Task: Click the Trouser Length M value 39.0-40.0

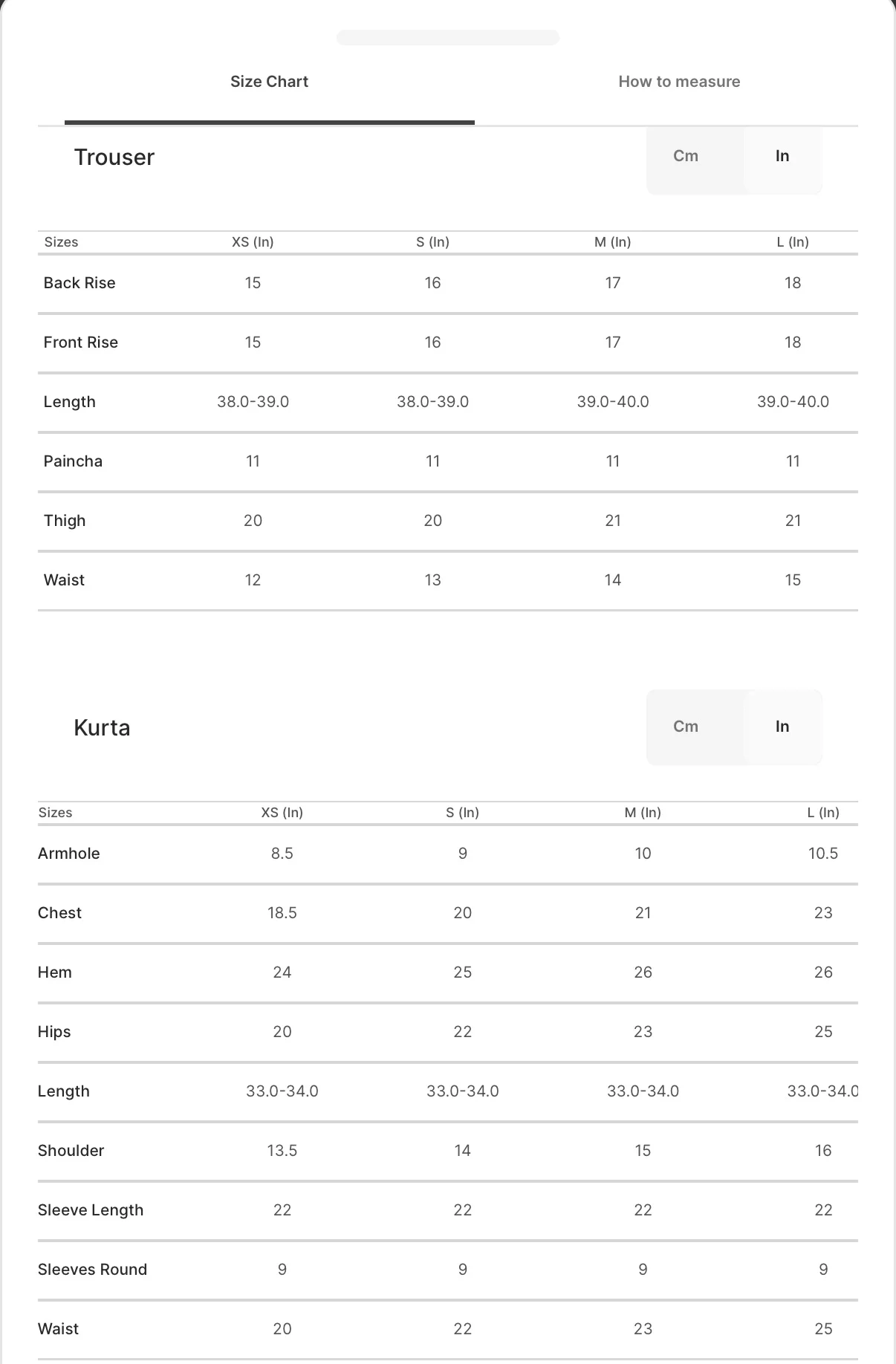Action: (613, 402)
